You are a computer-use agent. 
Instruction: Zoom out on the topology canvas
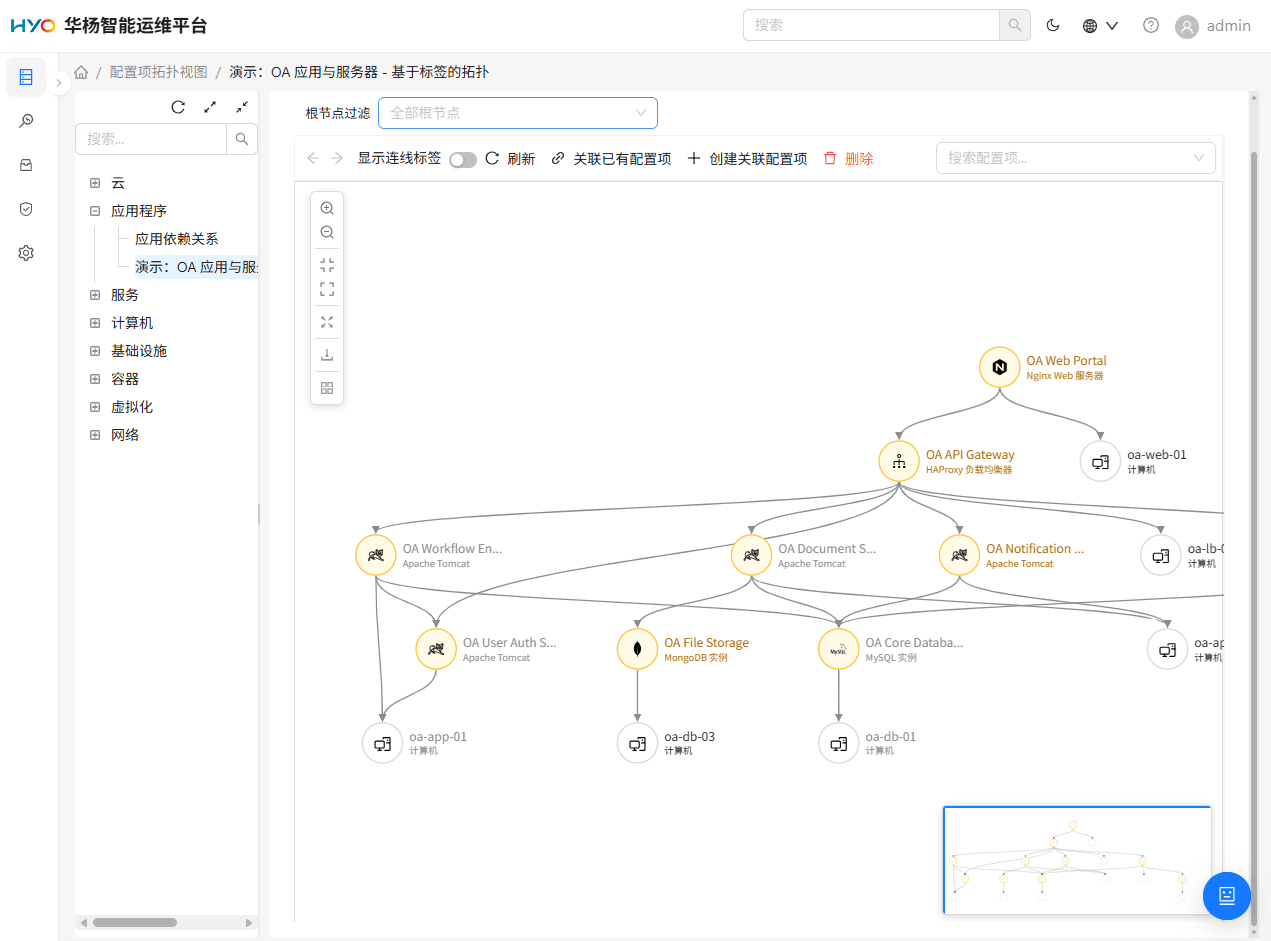(x=327, y=232)
